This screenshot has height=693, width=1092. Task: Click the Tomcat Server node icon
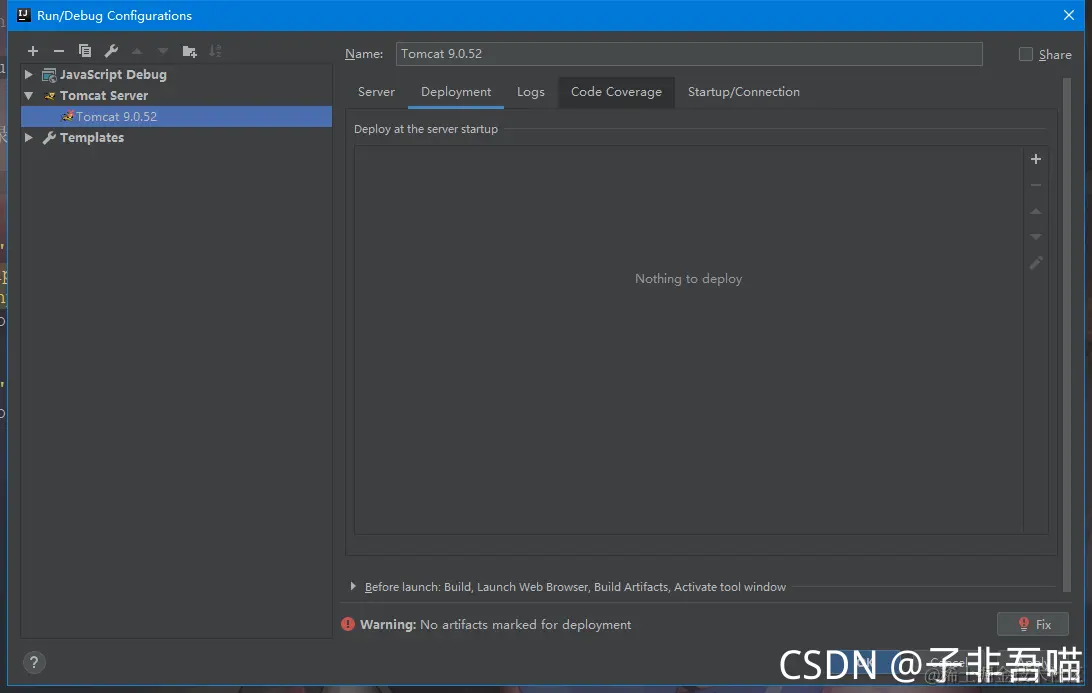click(49, 95)
